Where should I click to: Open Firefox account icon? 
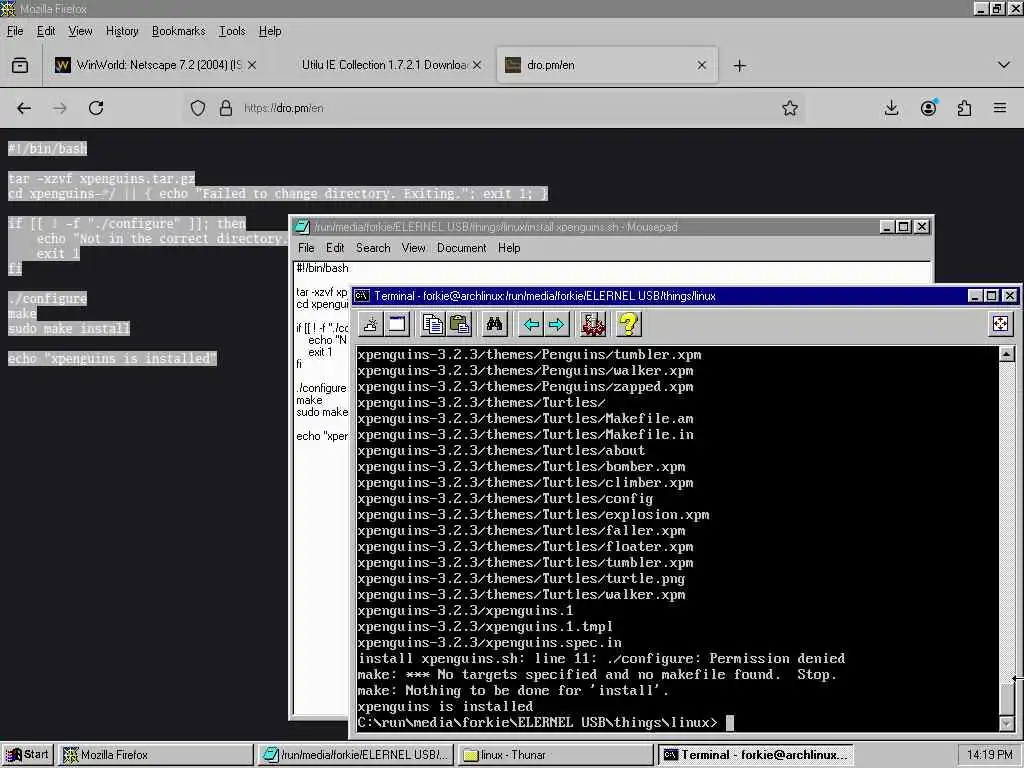928,108
